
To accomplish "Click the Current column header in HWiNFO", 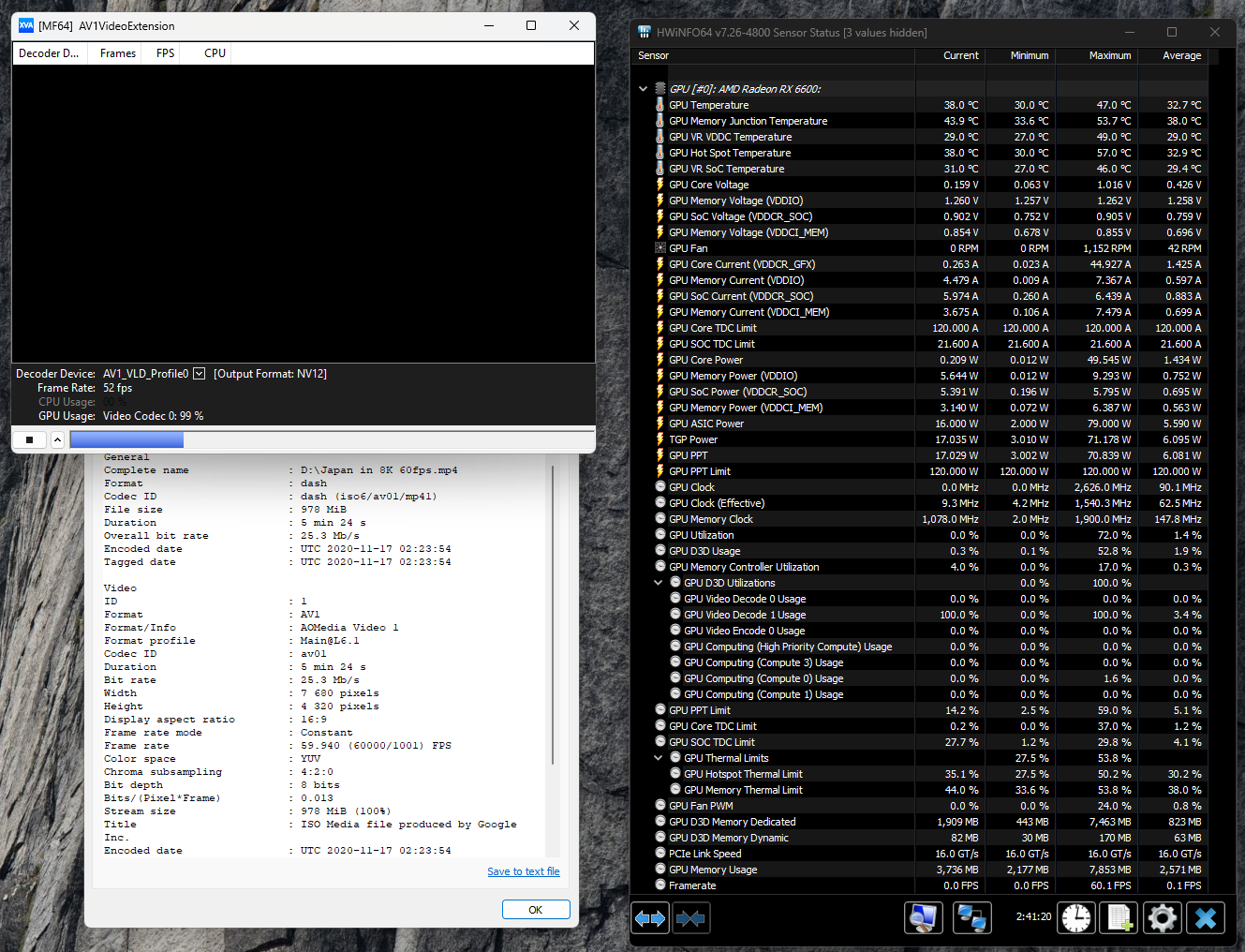I will (950, 55).
